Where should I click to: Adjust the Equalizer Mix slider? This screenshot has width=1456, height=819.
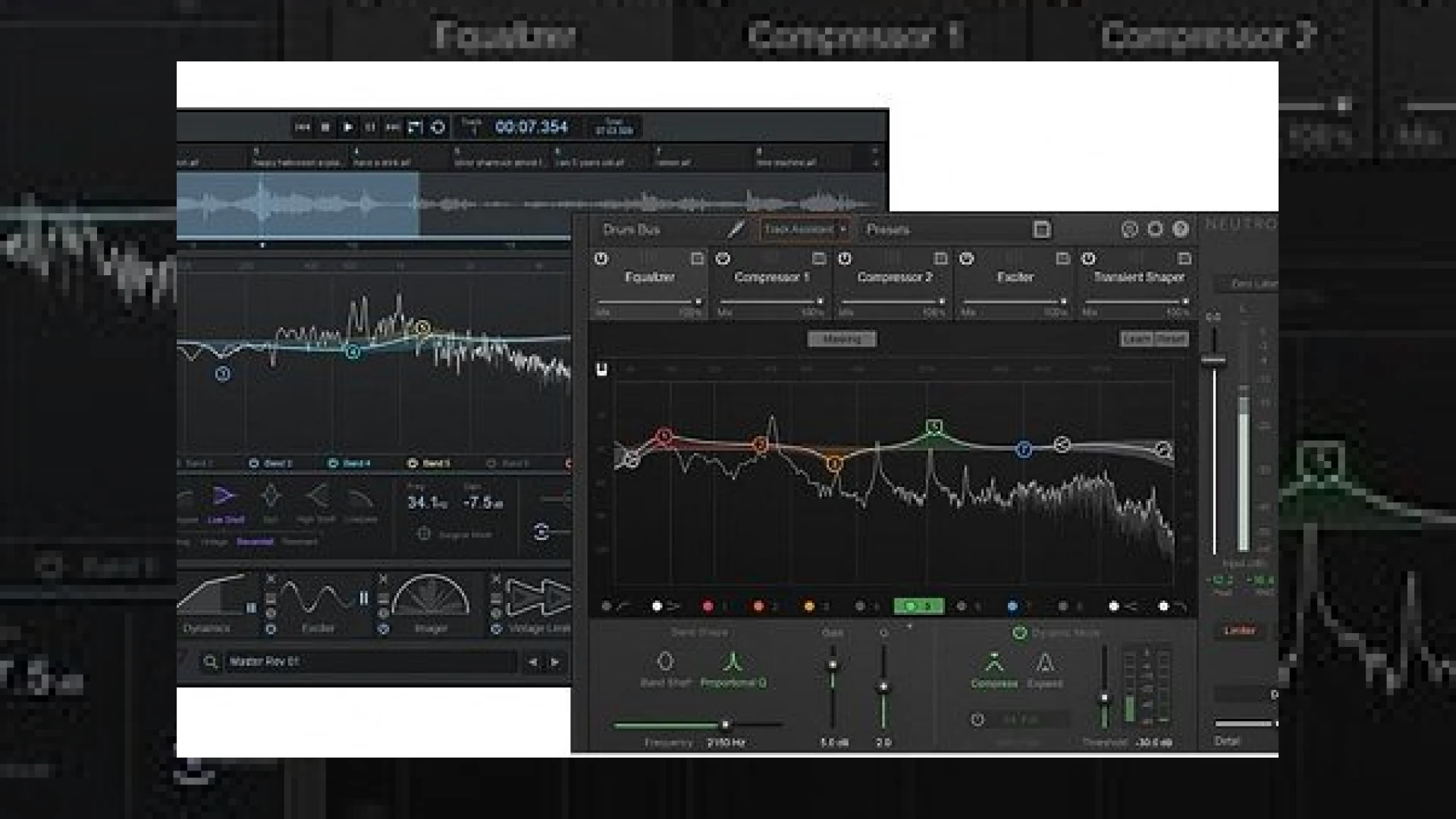pos(648,302)
